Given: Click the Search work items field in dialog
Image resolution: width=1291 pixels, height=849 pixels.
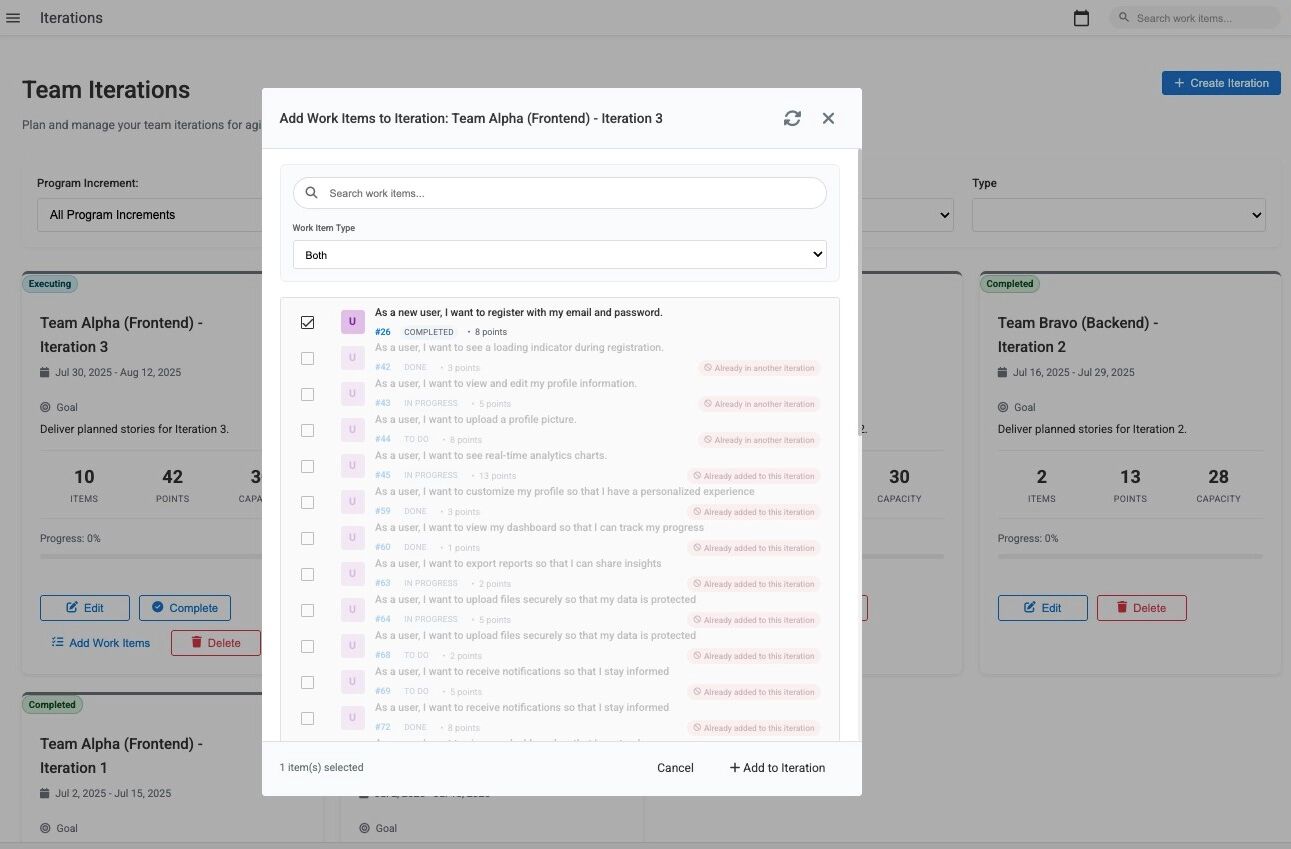Looking at the screenshot, I should [x=560, y=193].
